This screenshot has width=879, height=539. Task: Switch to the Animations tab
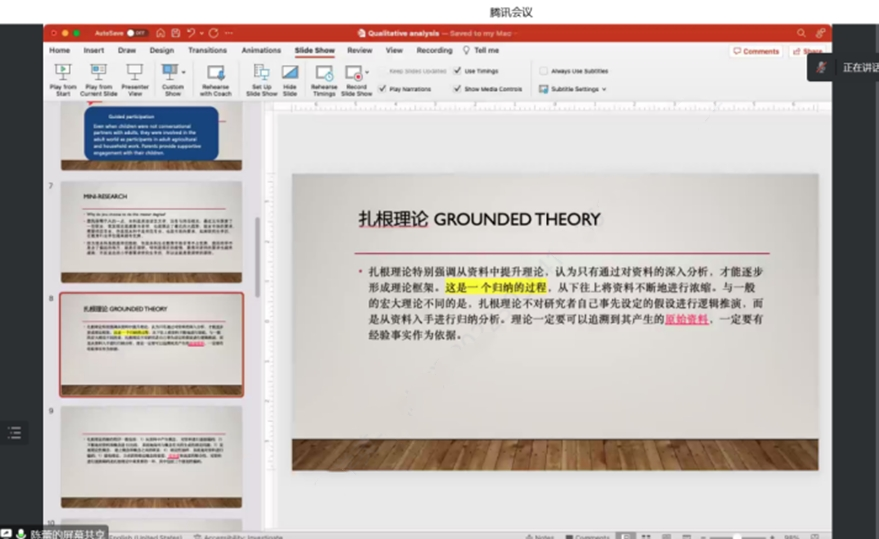tap(261, 50)
